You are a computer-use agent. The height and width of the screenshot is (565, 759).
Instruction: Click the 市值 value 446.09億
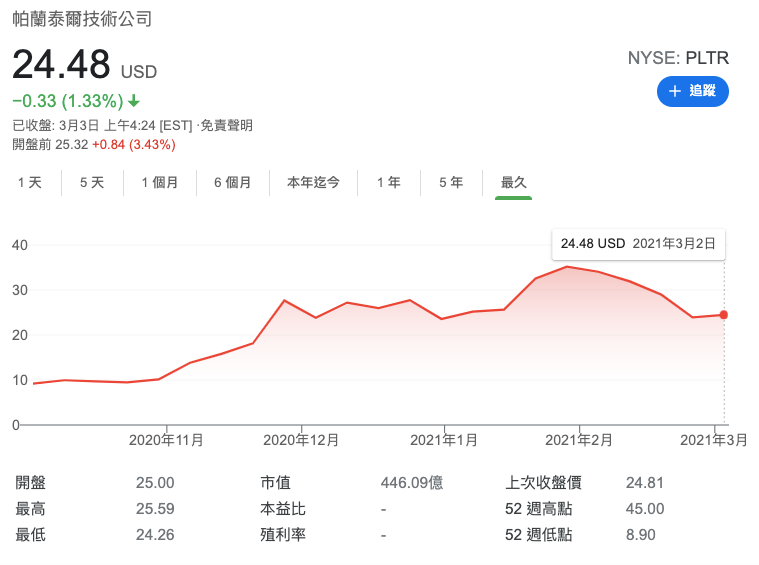[412, 483]
